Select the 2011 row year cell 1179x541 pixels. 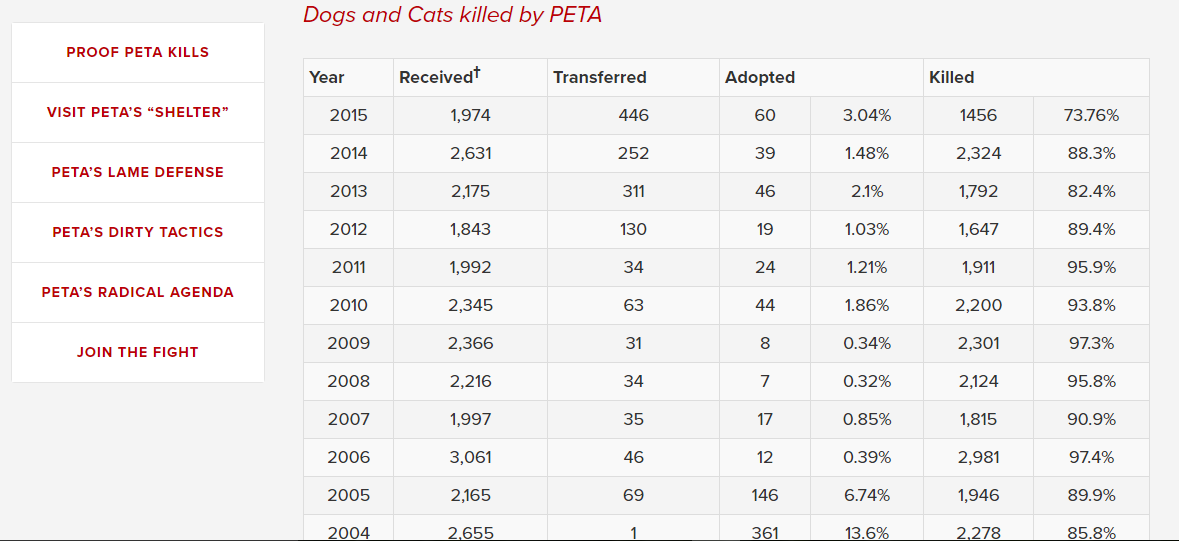(x=348, y=267)
